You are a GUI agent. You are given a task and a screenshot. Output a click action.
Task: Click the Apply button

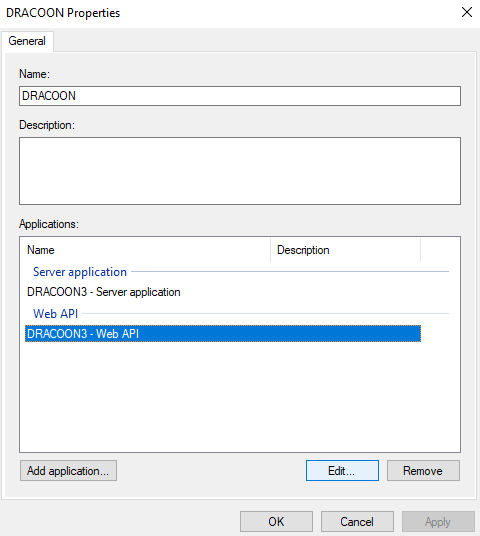tap(438, 522)
